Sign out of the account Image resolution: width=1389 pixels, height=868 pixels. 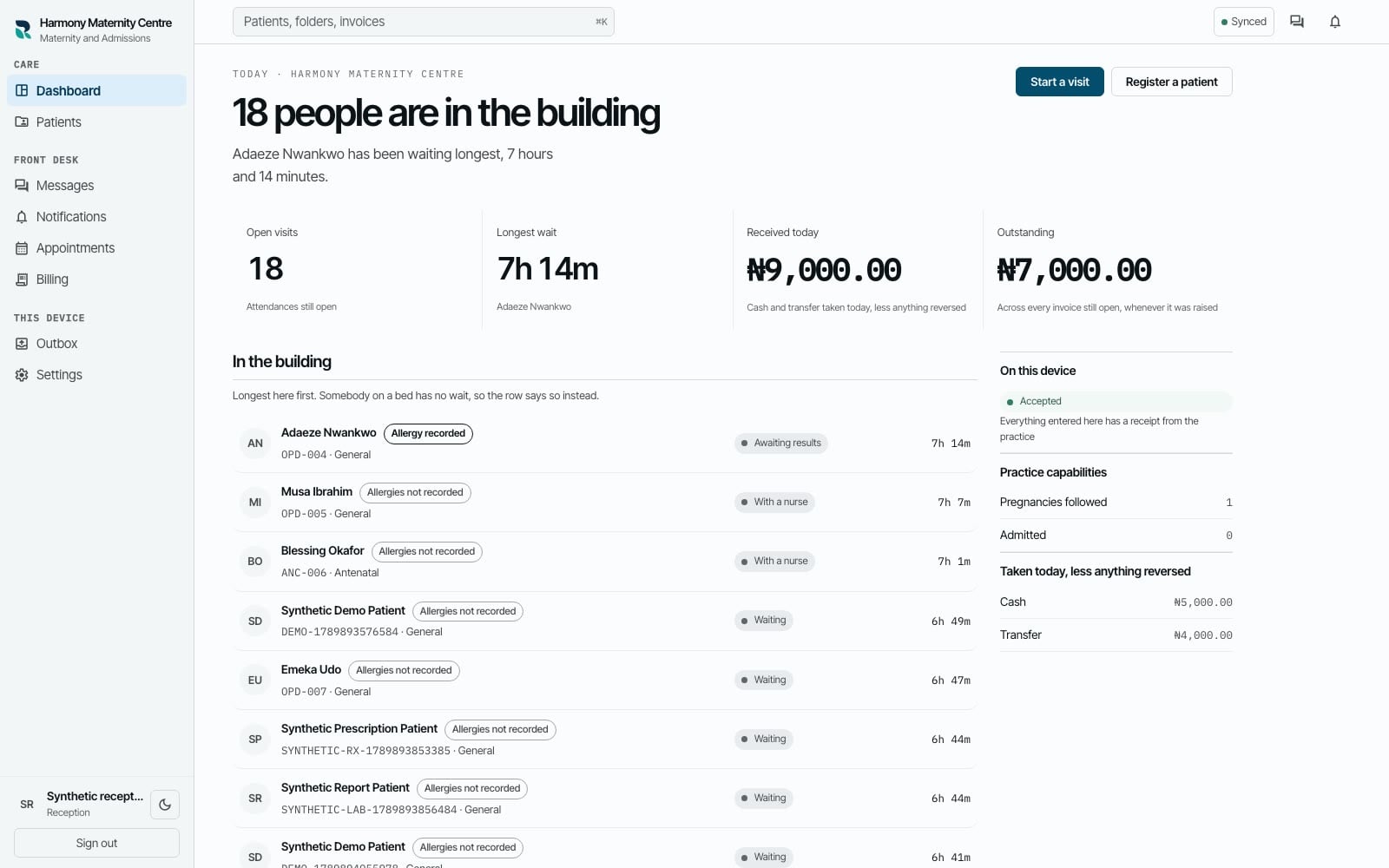point(96,843)
